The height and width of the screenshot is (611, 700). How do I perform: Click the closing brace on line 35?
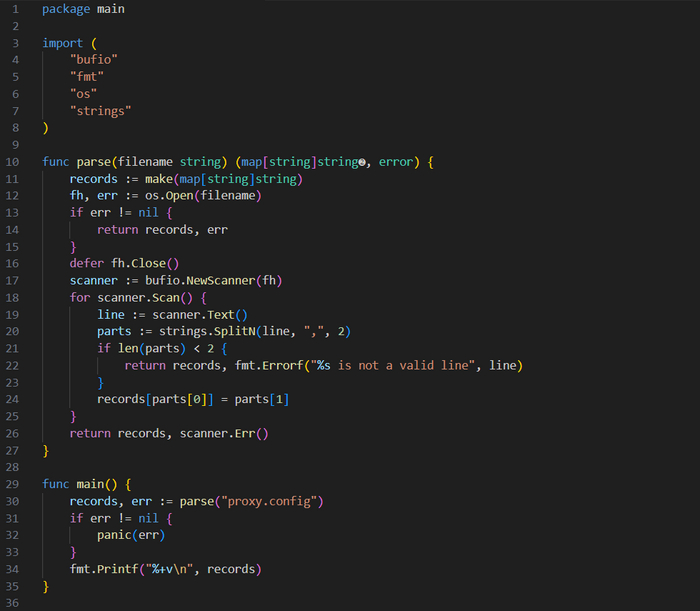pyautogui.click(x=45, y=586)
